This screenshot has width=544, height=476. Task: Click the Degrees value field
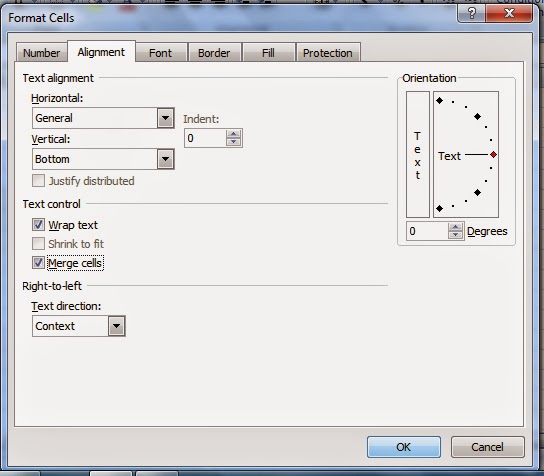point(427,231)
